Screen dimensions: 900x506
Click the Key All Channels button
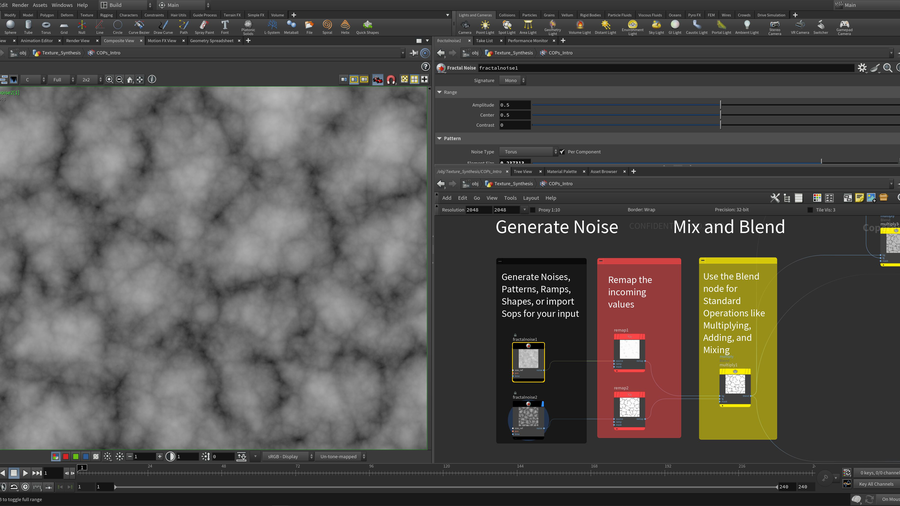pyautogui.click(x=876, y=484)
